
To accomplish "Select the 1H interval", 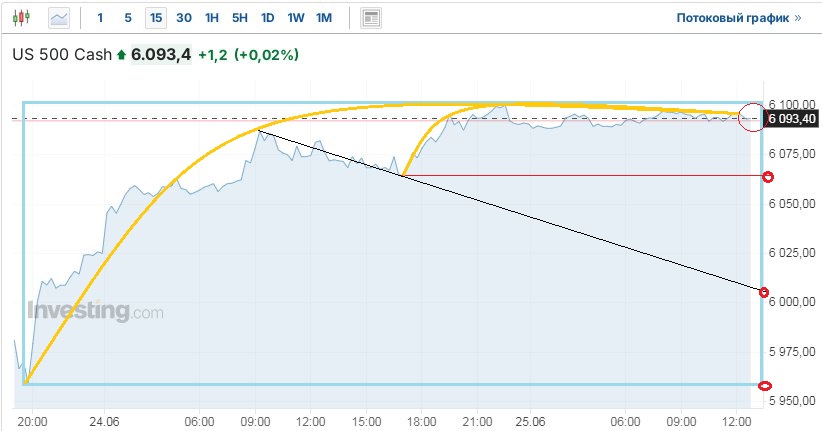I will coord(212,18).
